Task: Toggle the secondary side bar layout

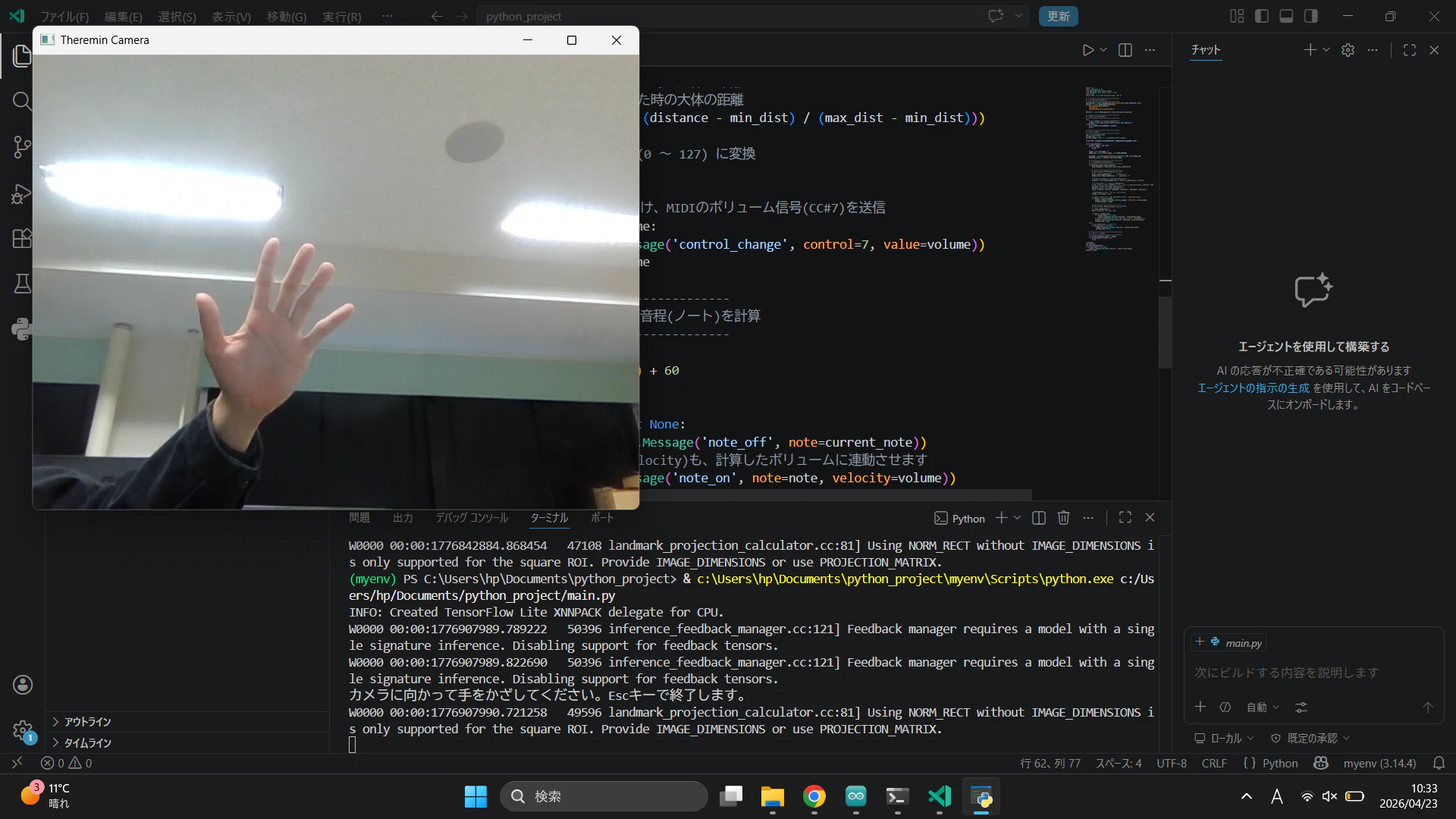Action: tap(1310, 16)
